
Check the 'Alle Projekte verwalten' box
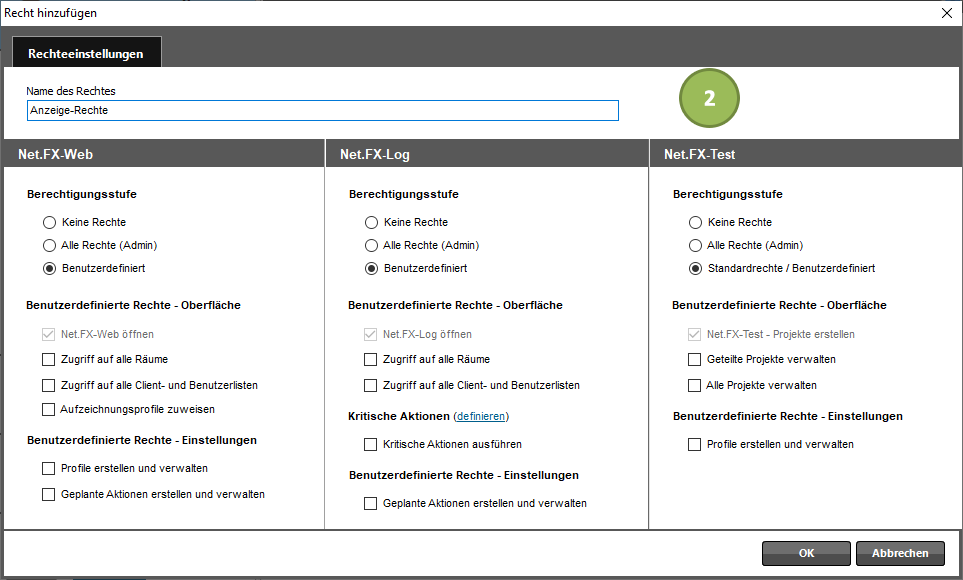click(x=694, y=385)
